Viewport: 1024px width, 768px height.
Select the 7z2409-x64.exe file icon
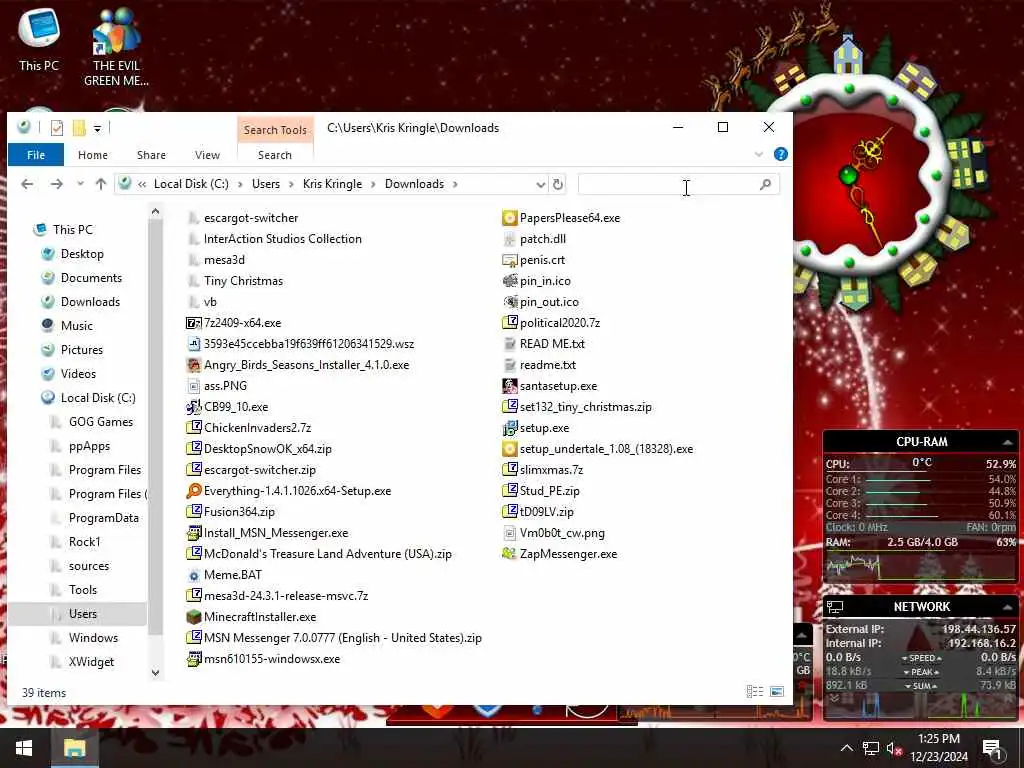[x=193, y=323]
